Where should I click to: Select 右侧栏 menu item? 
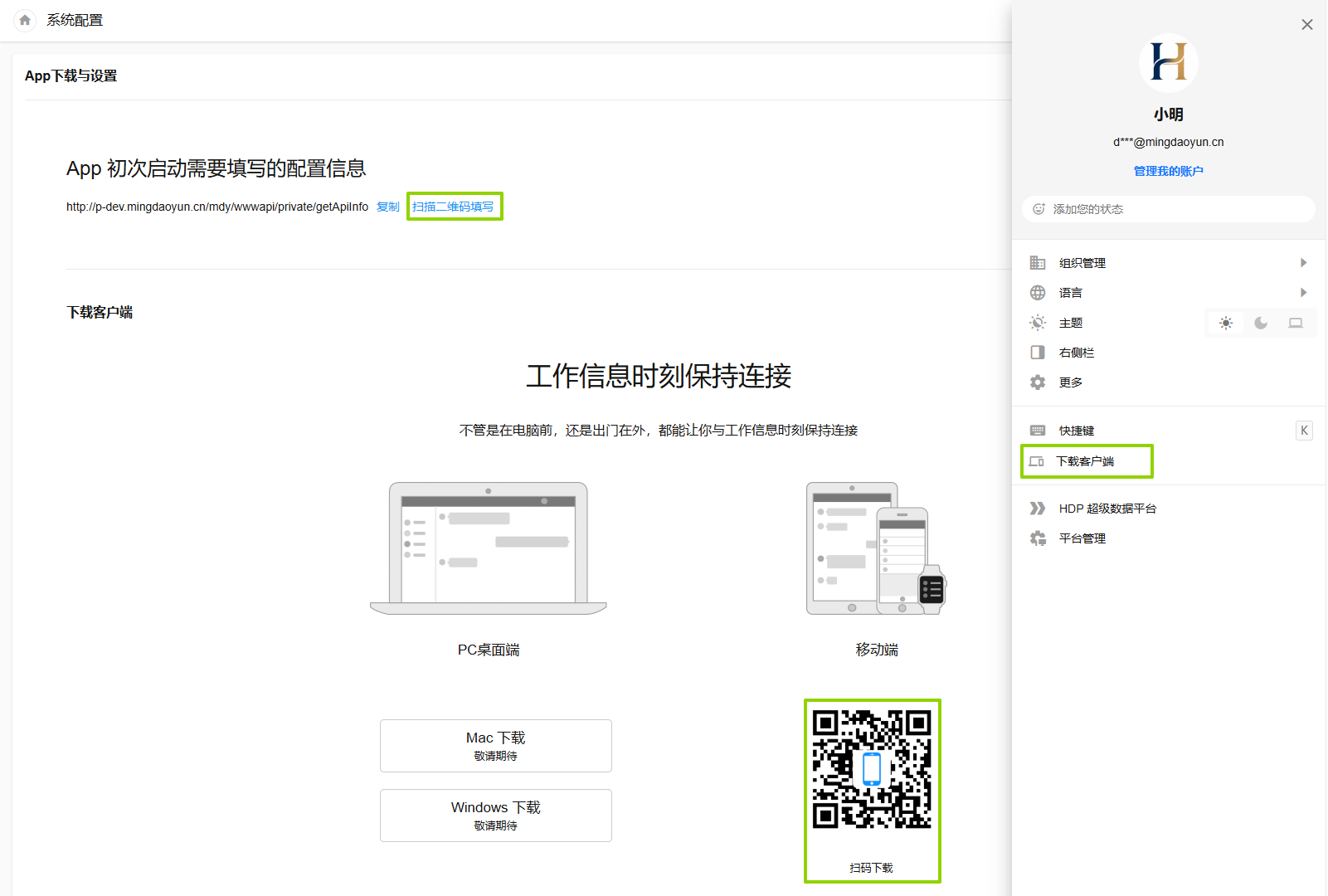1169,353
